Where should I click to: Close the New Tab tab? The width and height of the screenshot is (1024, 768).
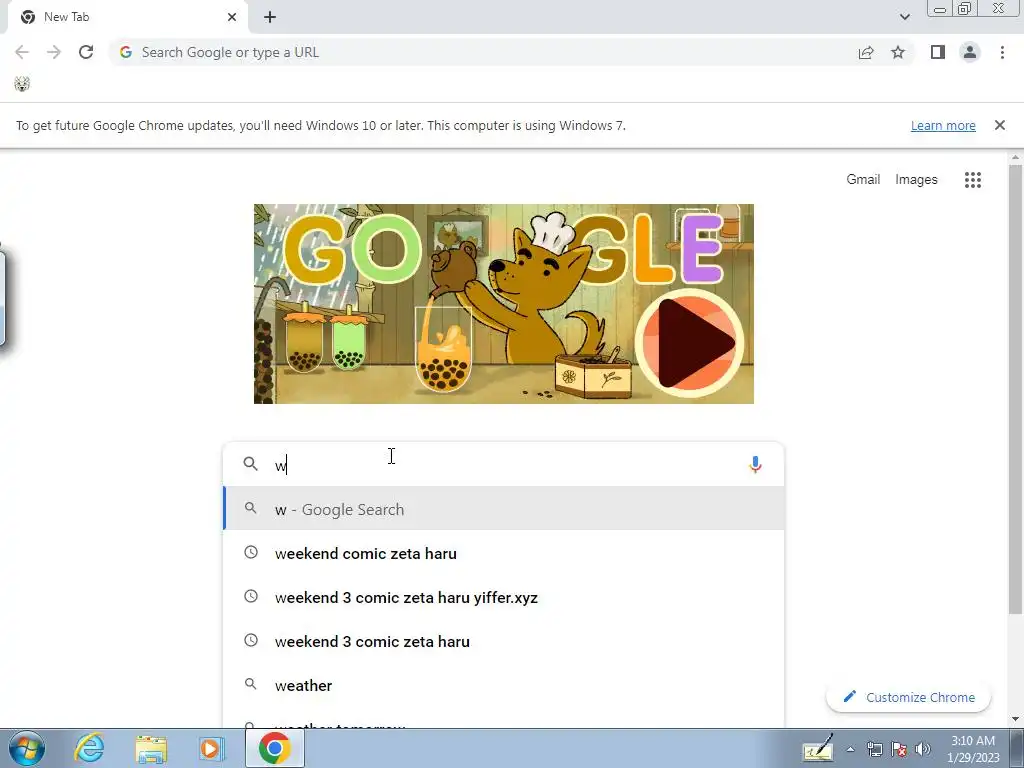(232, 17)
